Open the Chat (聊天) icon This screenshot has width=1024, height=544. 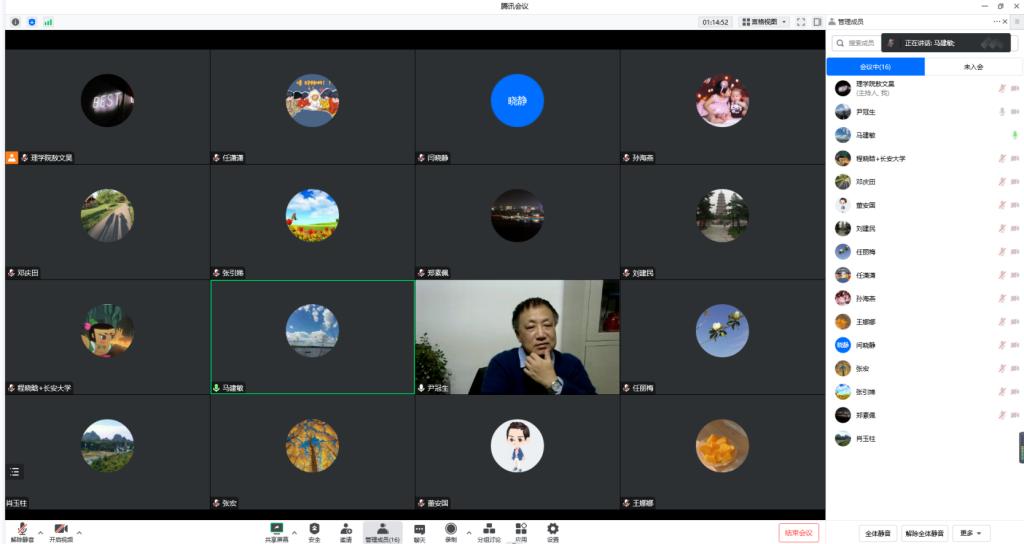pos(419,529)
